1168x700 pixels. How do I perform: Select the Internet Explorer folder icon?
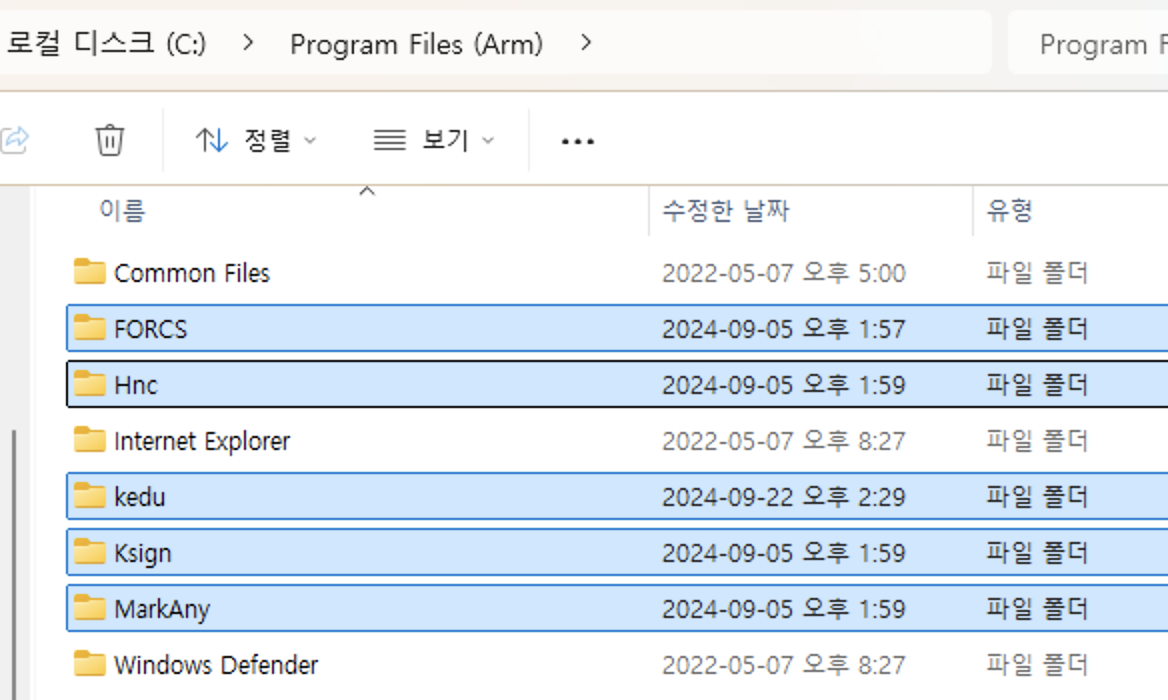pos(89,439)
